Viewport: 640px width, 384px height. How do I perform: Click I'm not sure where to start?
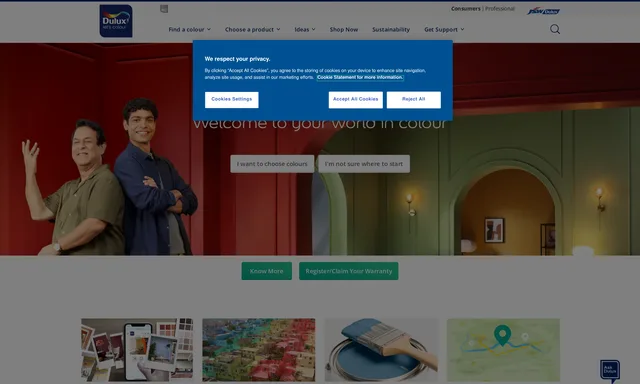[364, 164]
